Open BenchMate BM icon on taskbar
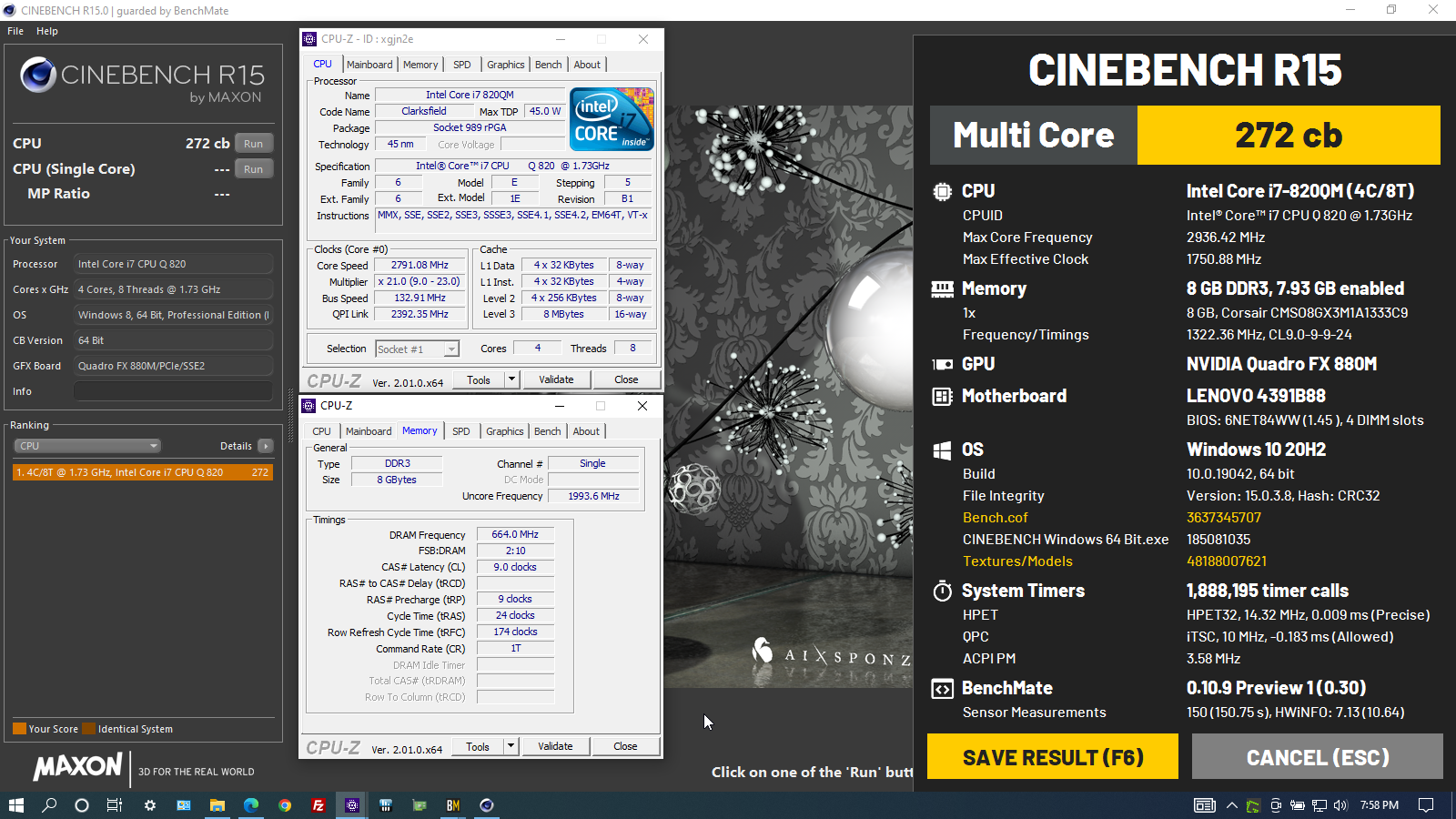 pos(453,805)
